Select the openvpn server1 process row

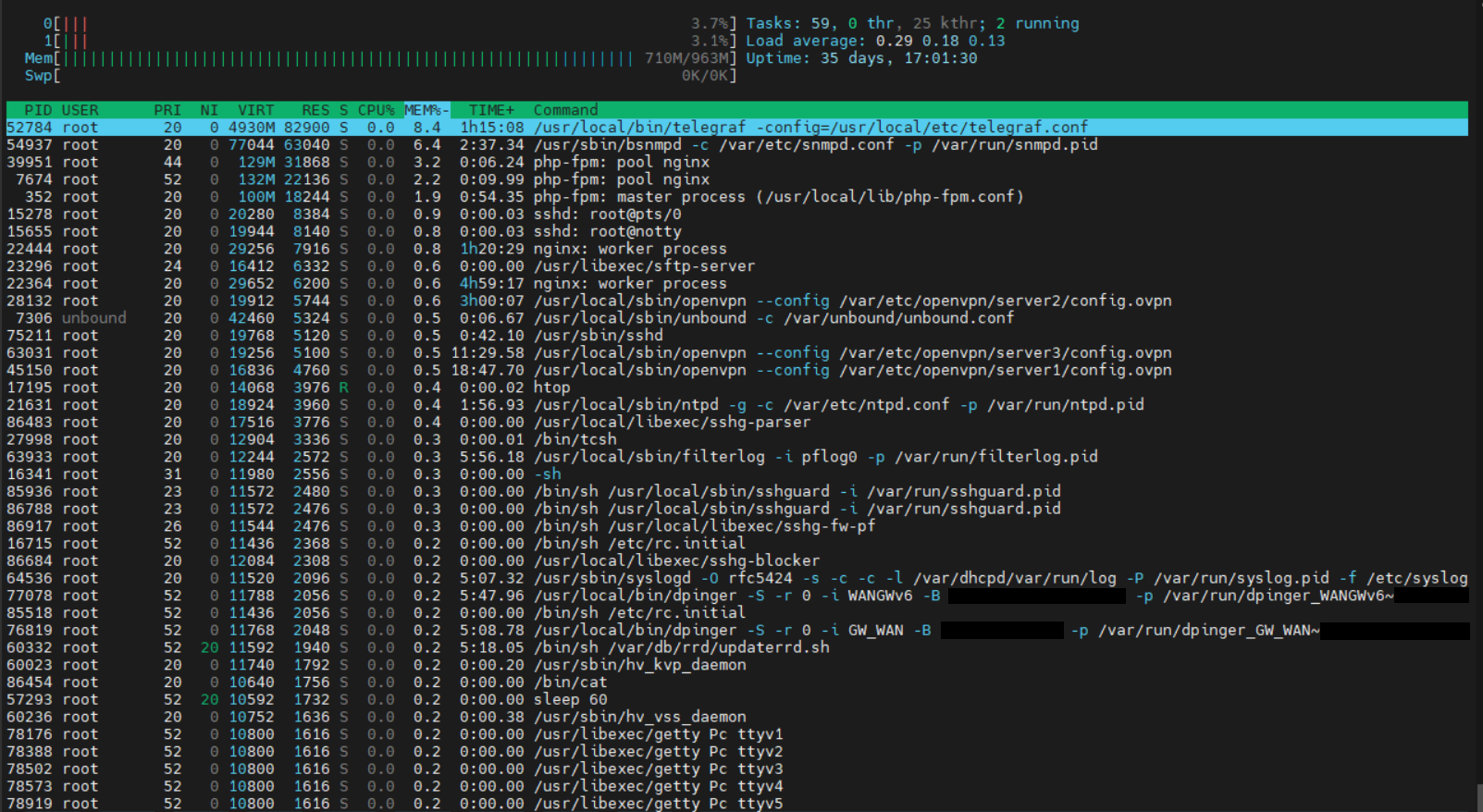[736, 370]
